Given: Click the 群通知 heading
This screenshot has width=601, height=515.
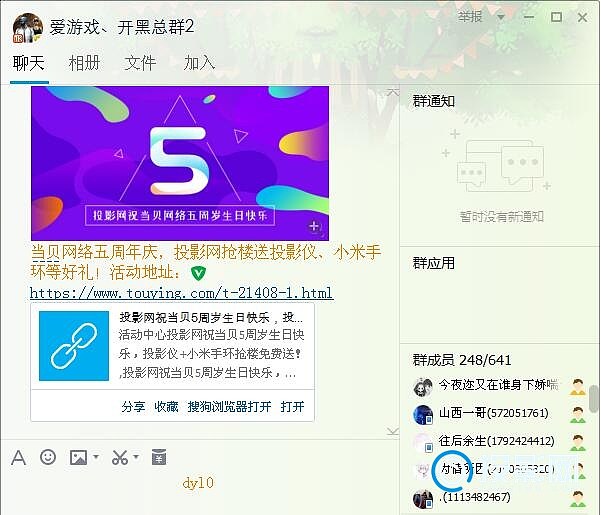Looking at the screenshot, I should click(x=434, y=101).
